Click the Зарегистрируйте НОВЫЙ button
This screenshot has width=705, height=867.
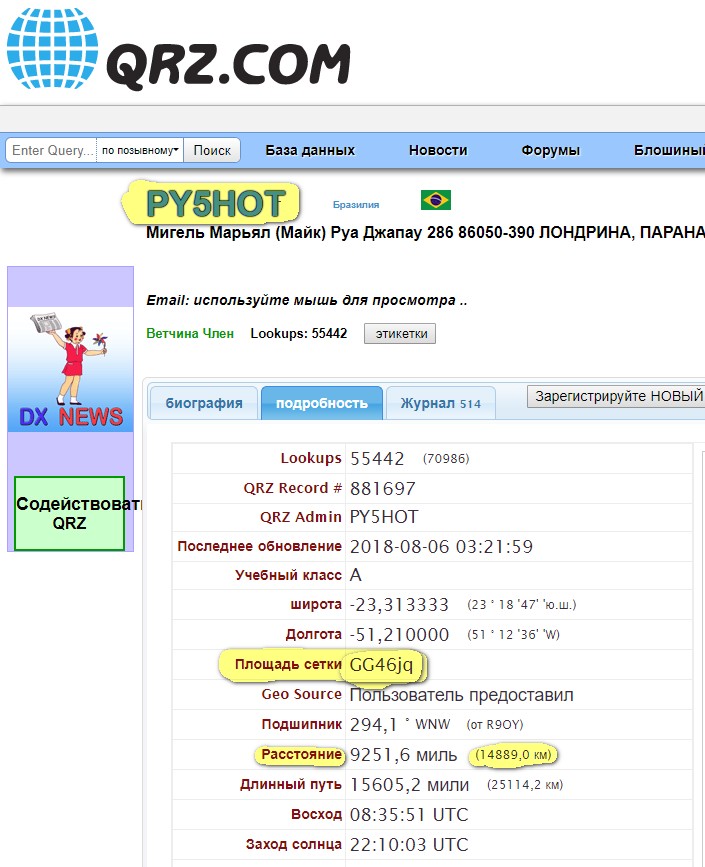[x=617, y=396]
